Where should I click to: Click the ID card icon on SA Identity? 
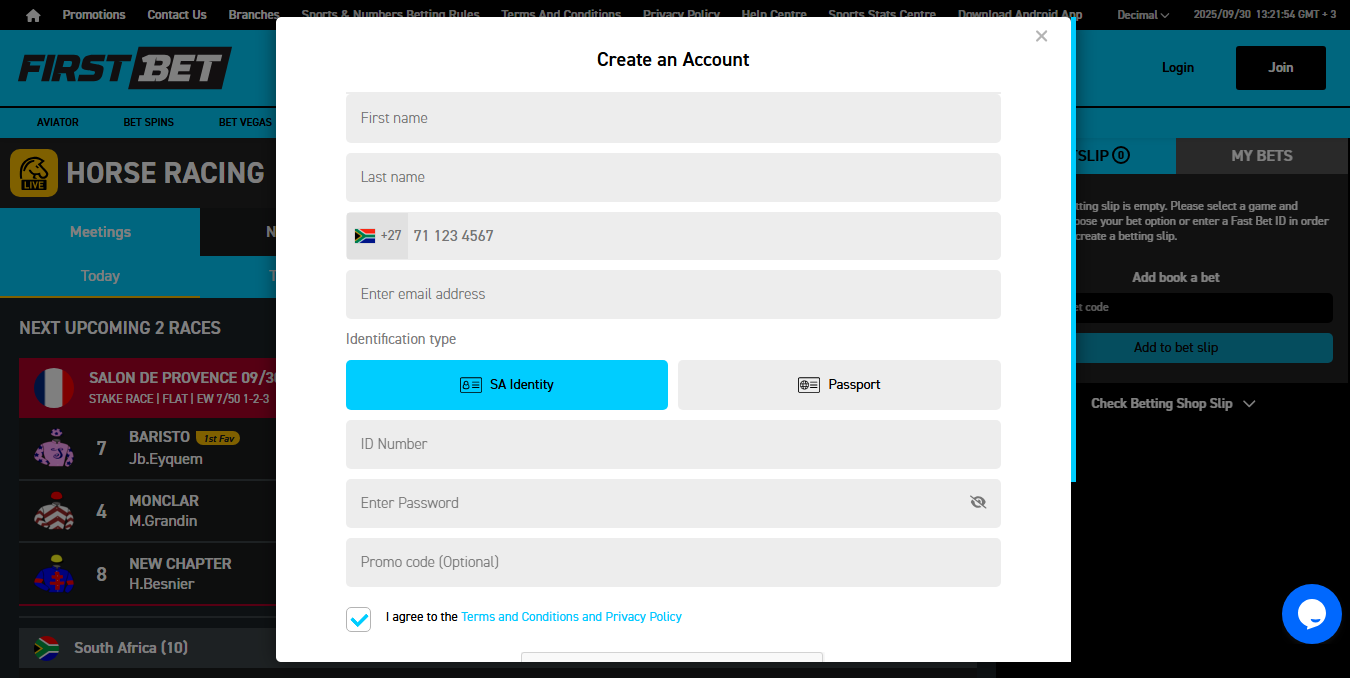tap(469, 384)
